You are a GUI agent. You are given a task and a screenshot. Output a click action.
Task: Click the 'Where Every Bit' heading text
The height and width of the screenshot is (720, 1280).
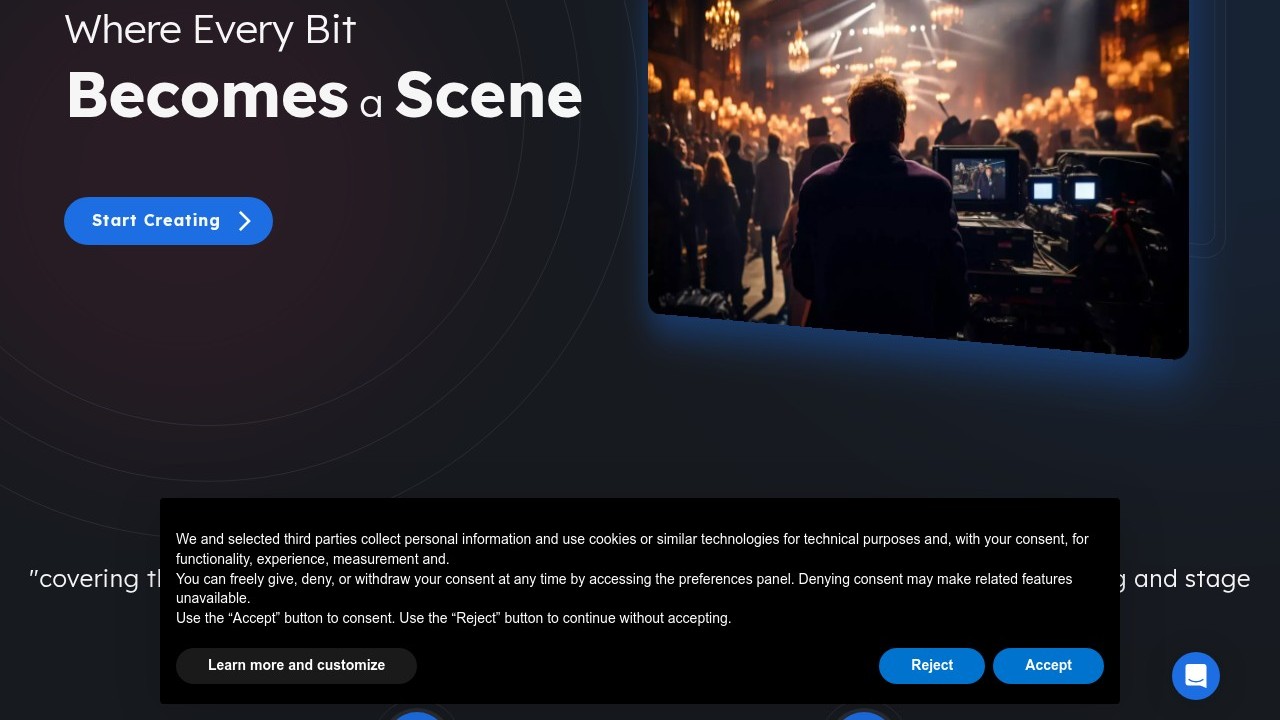point(210,29)
